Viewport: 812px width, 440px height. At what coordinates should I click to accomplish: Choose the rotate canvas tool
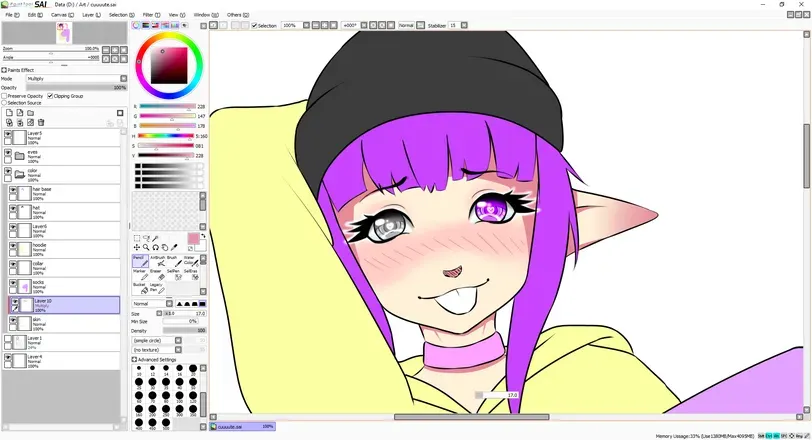tap(155, 247)
